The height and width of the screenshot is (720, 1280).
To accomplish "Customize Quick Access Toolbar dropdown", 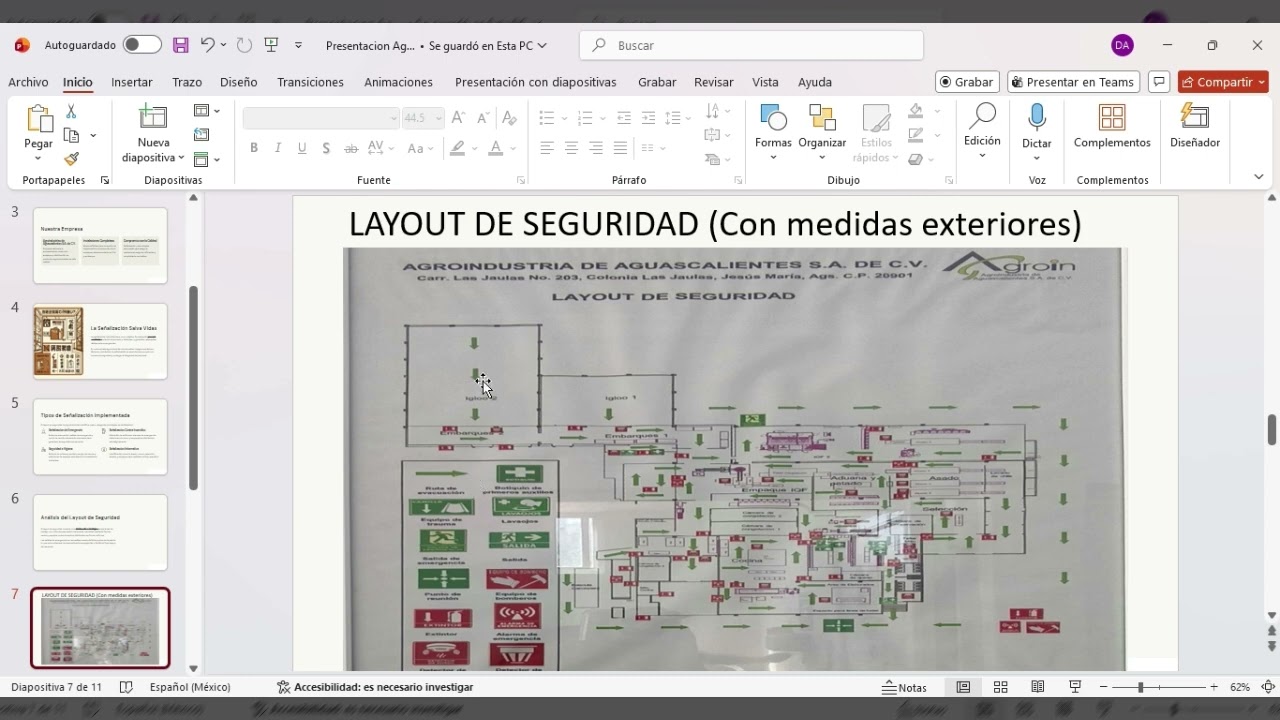I will 298,45.
